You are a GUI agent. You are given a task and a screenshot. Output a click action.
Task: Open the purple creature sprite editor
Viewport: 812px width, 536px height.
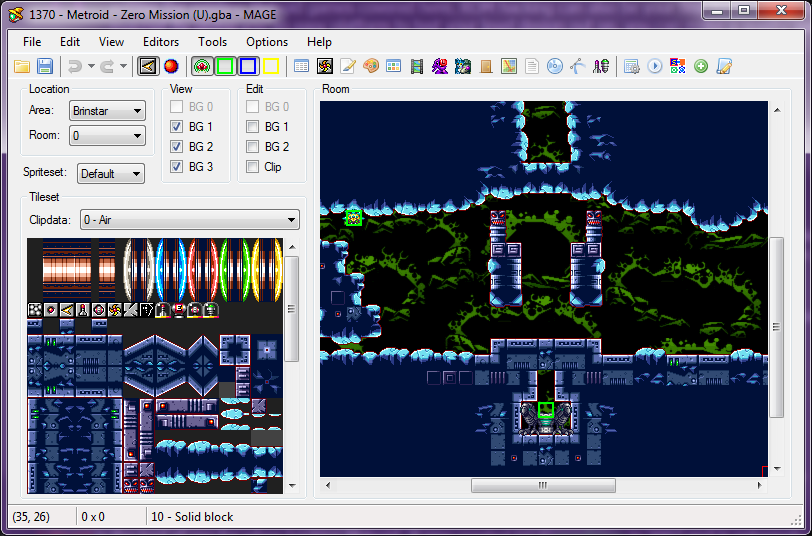pyautogui.click(x=440, y=66)
